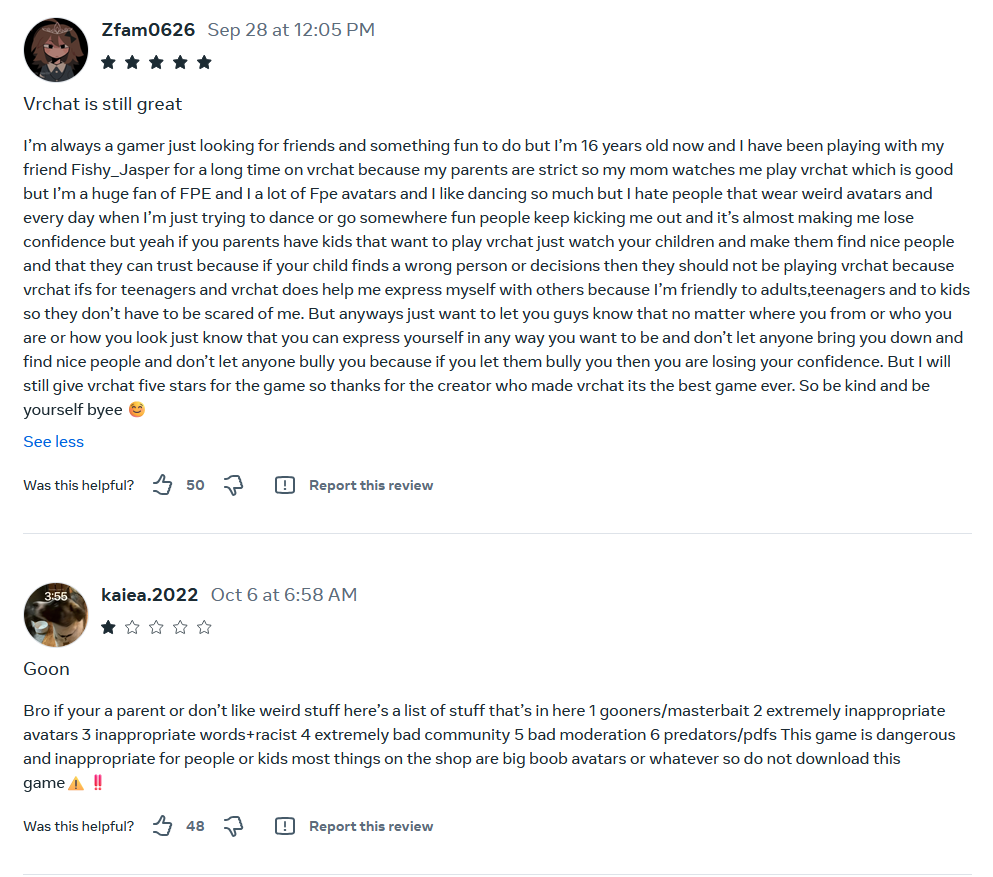Open kaiea.2022's profile avatar

[x=56, y=614]
